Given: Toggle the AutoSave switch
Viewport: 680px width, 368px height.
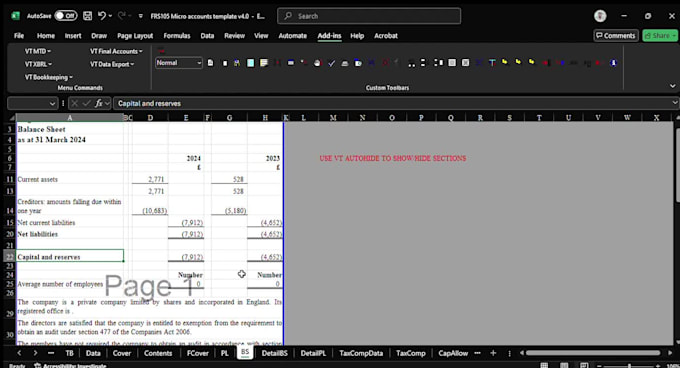Looking at the screenshot, I should 65,16.
